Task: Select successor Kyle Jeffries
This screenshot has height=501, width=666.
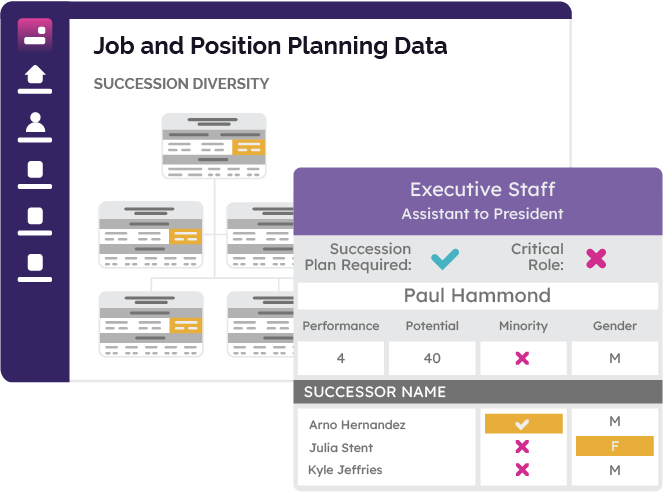Action: (345, 470)
